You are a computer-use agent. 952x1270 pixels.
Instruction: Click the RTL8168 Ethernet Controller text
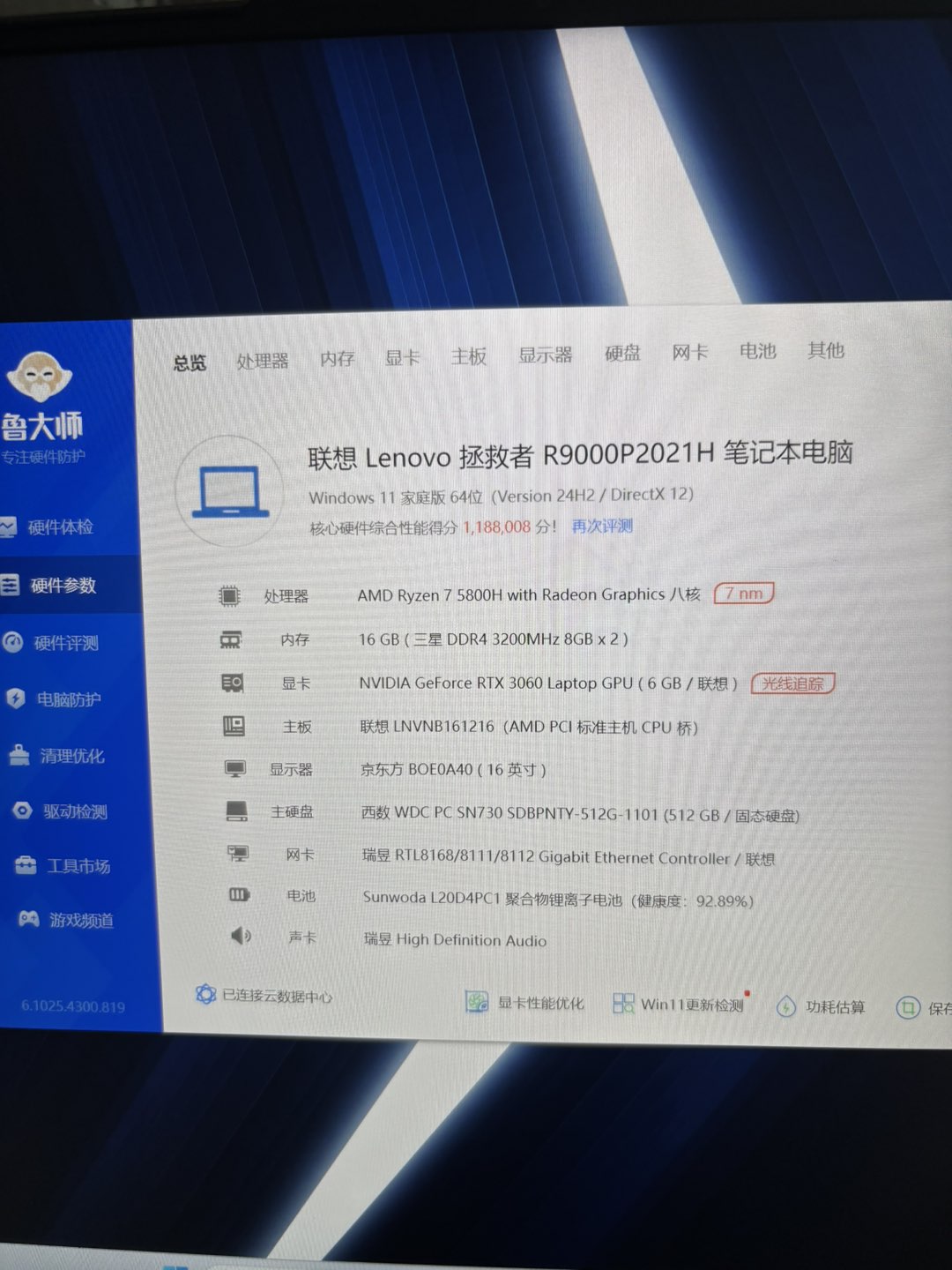coord(569,857)
